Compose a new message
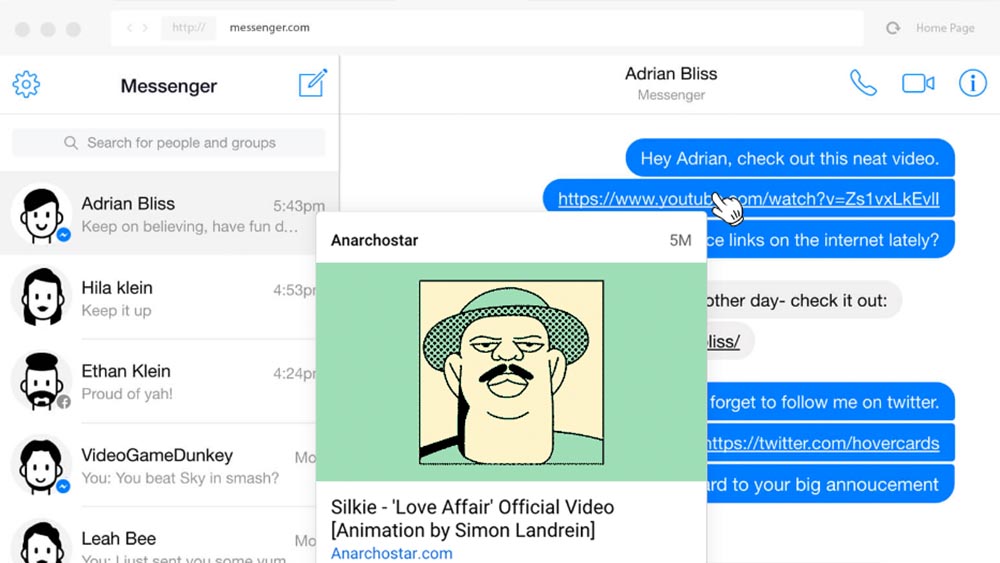1000x563 pixels. click(x=313, y=84)
